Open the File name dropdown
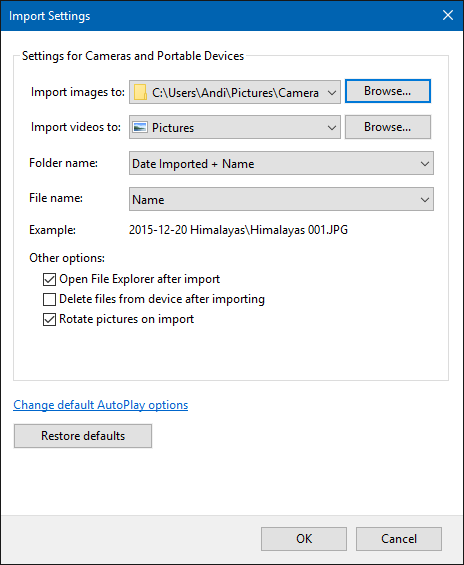 pyautogui.click(x=281, y=199)
